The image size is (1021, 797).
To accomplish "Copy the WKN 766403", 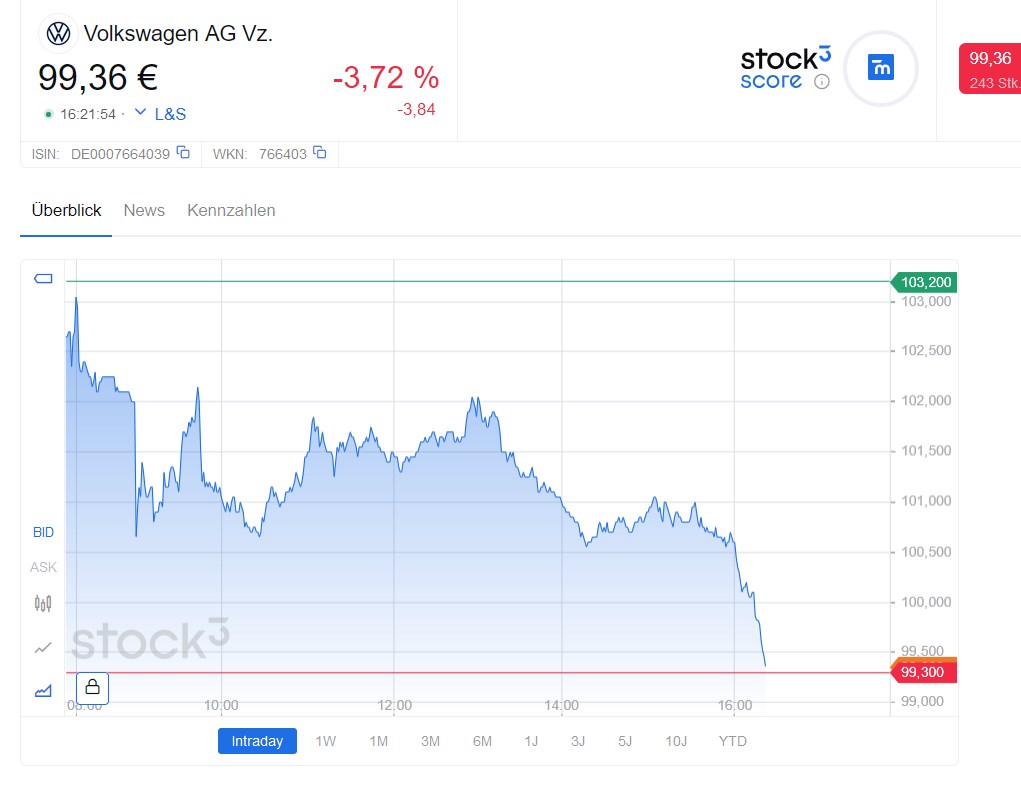I will point(320,153).
